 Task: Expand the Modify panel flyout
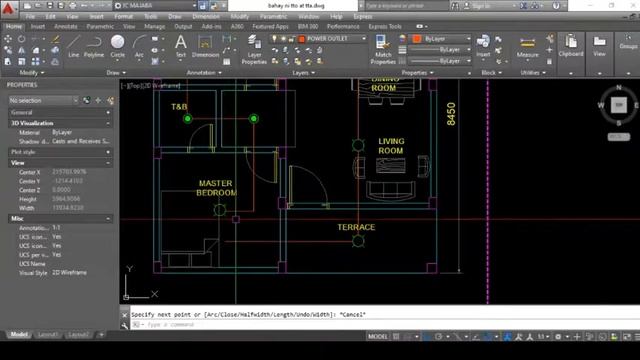31,73
